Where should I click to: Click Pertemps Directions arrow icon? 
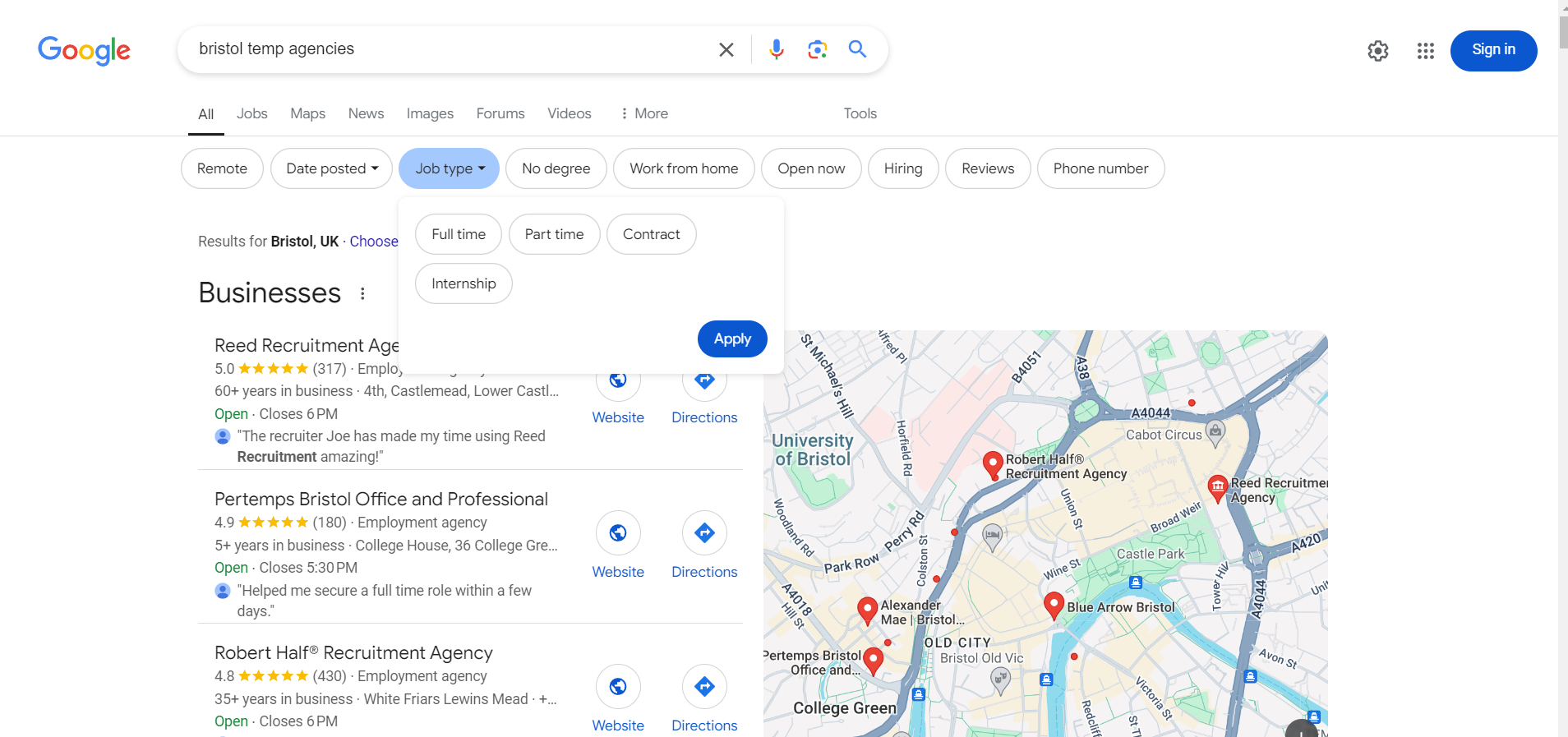point(704,533)
